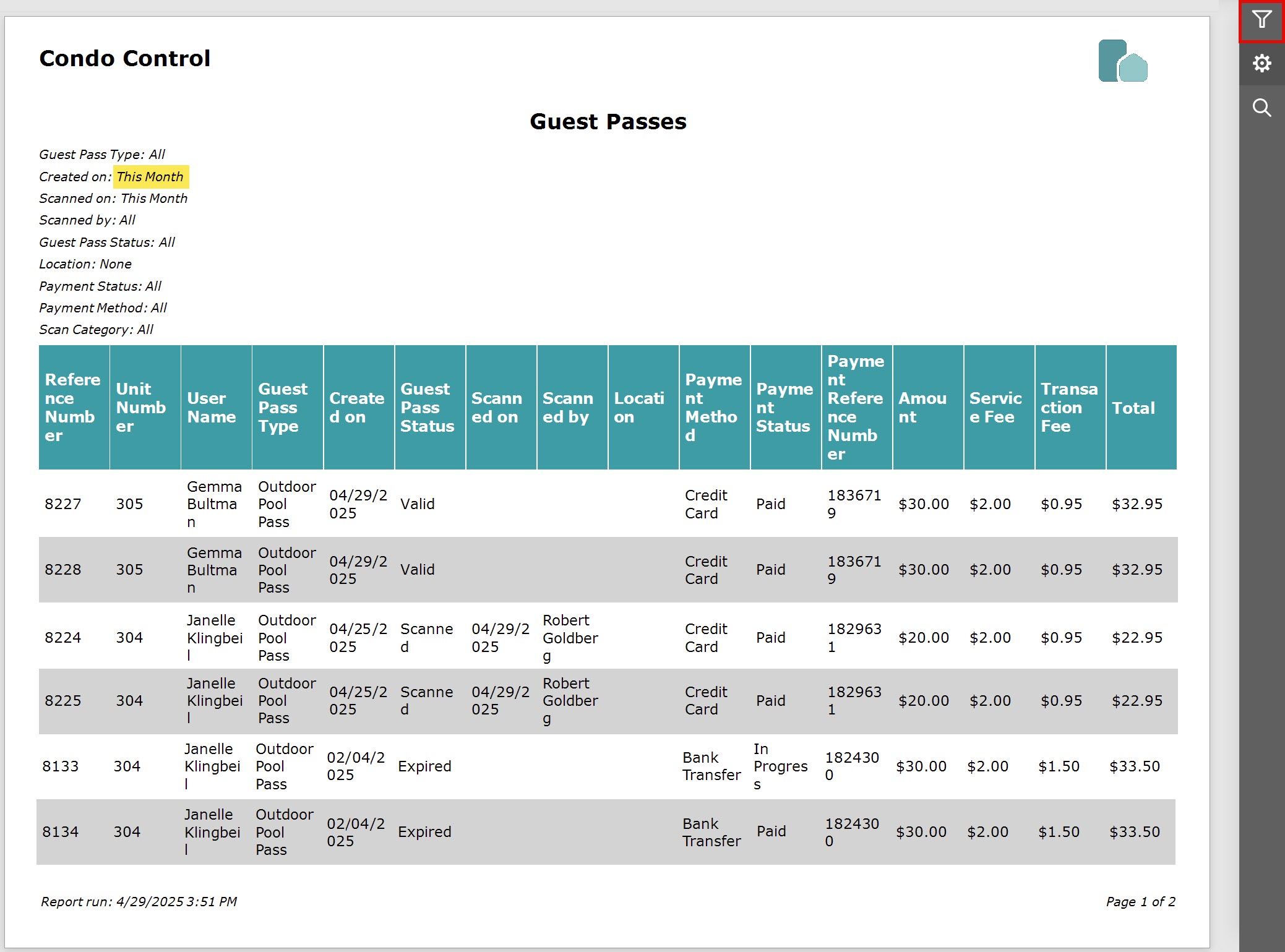Screen dimensions: 1285x952
Task: Click the Reference Number column header
Action: [74, 407]
